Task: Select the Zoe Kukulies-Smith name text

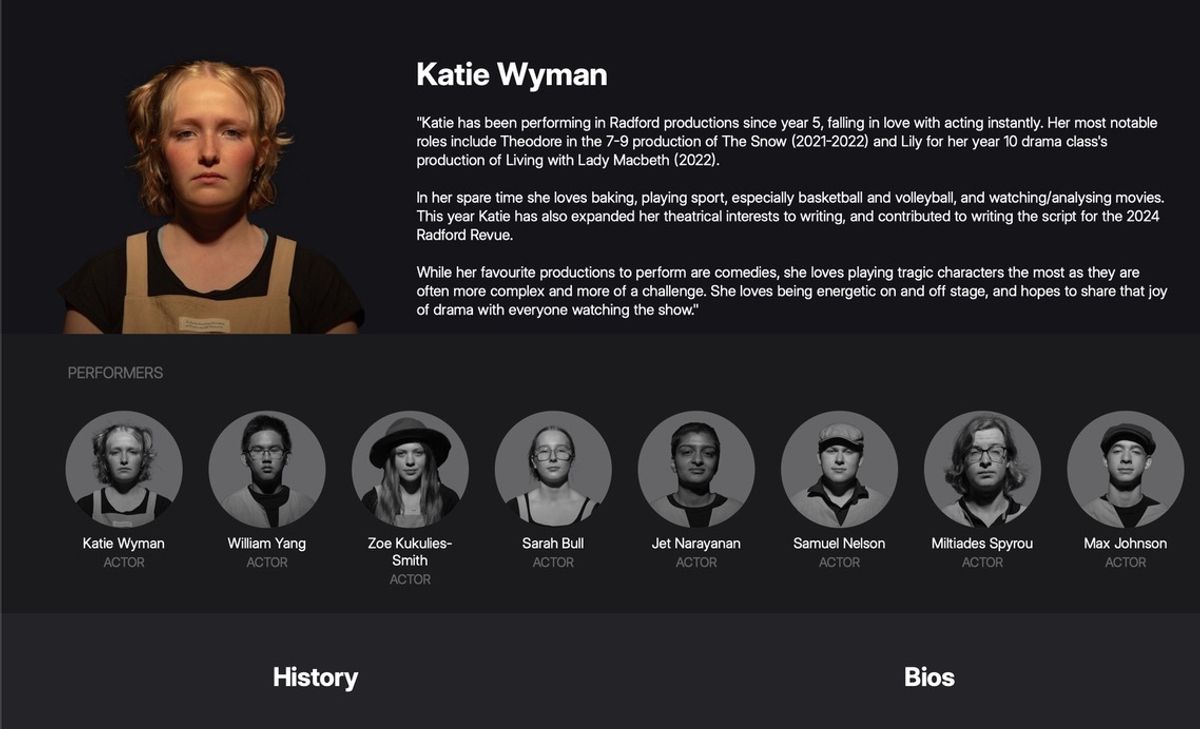Action: coord(410,552)
